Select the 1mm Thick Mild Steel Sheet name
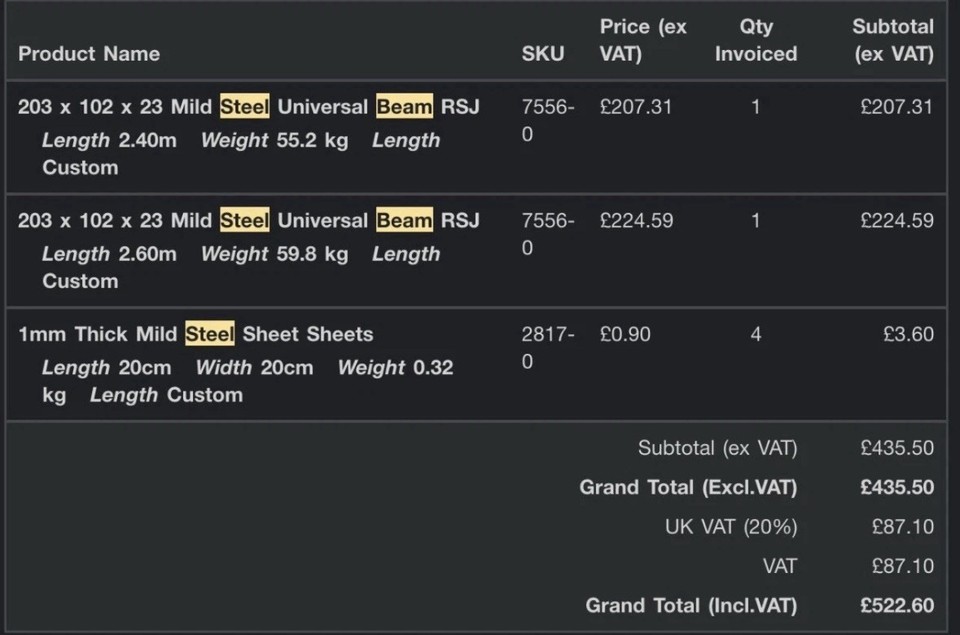960x635 pixels. click(x=195, y=334)
